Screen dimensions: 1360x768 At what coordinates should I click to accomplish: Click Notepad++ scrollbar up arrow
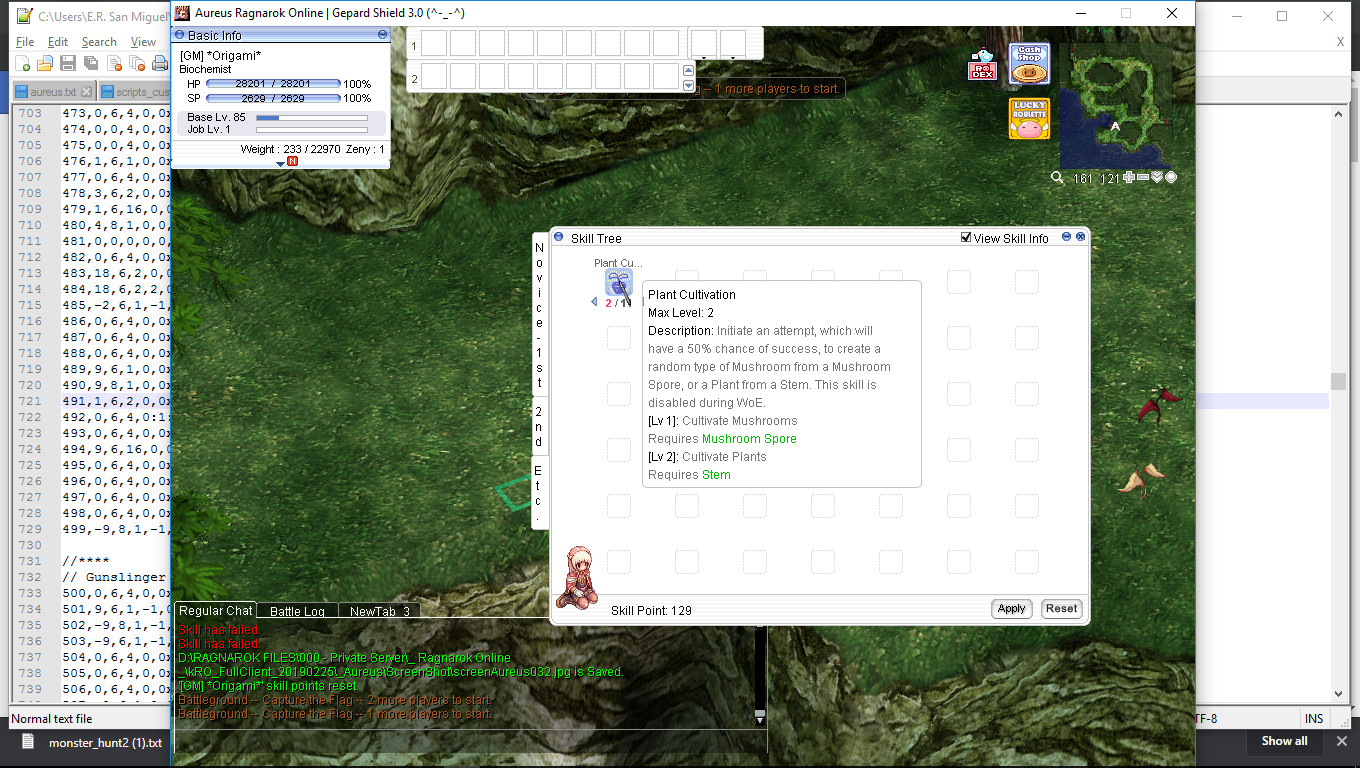coord(1340,113)
